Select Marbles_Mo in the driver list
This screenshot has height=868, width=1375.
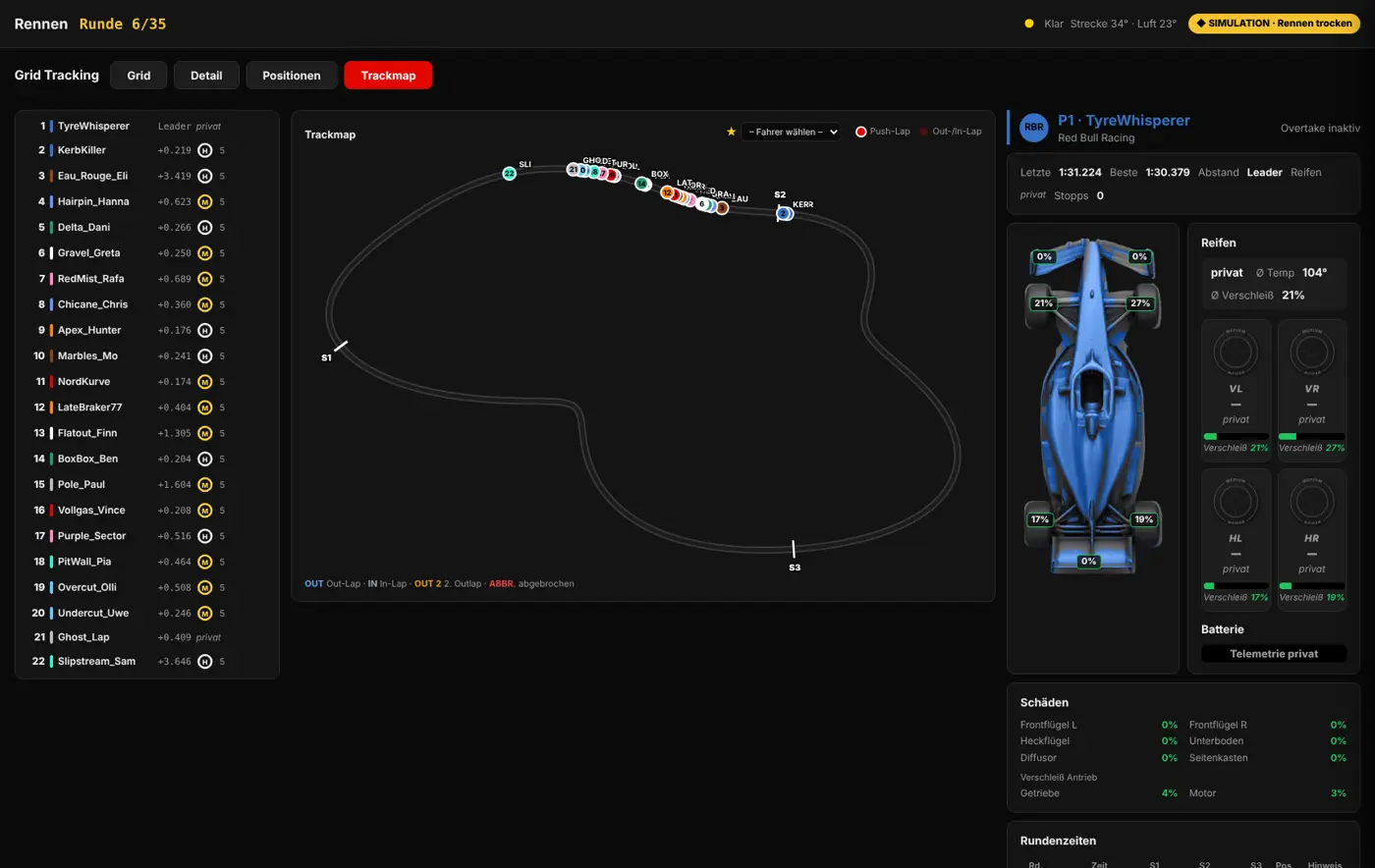[x=147, y=355]
